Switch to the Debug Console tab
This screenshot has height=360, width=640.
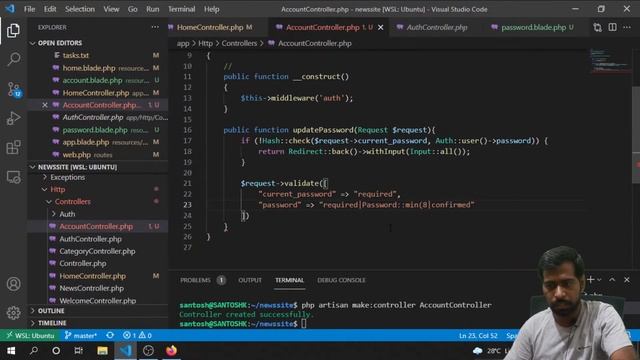tap(341, 280)
